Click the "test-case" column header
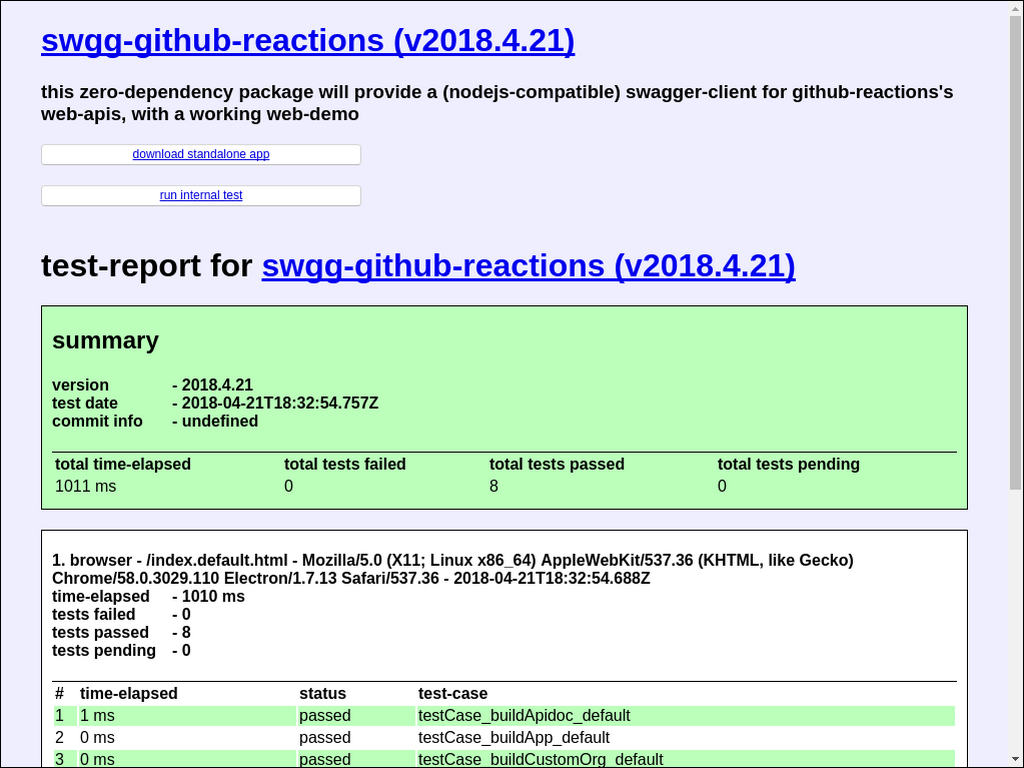This screenshot has width=1024, height=768. pos(453,694)
